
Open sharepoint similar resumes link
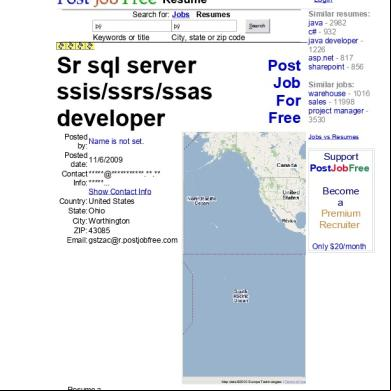tap(326, 67)
